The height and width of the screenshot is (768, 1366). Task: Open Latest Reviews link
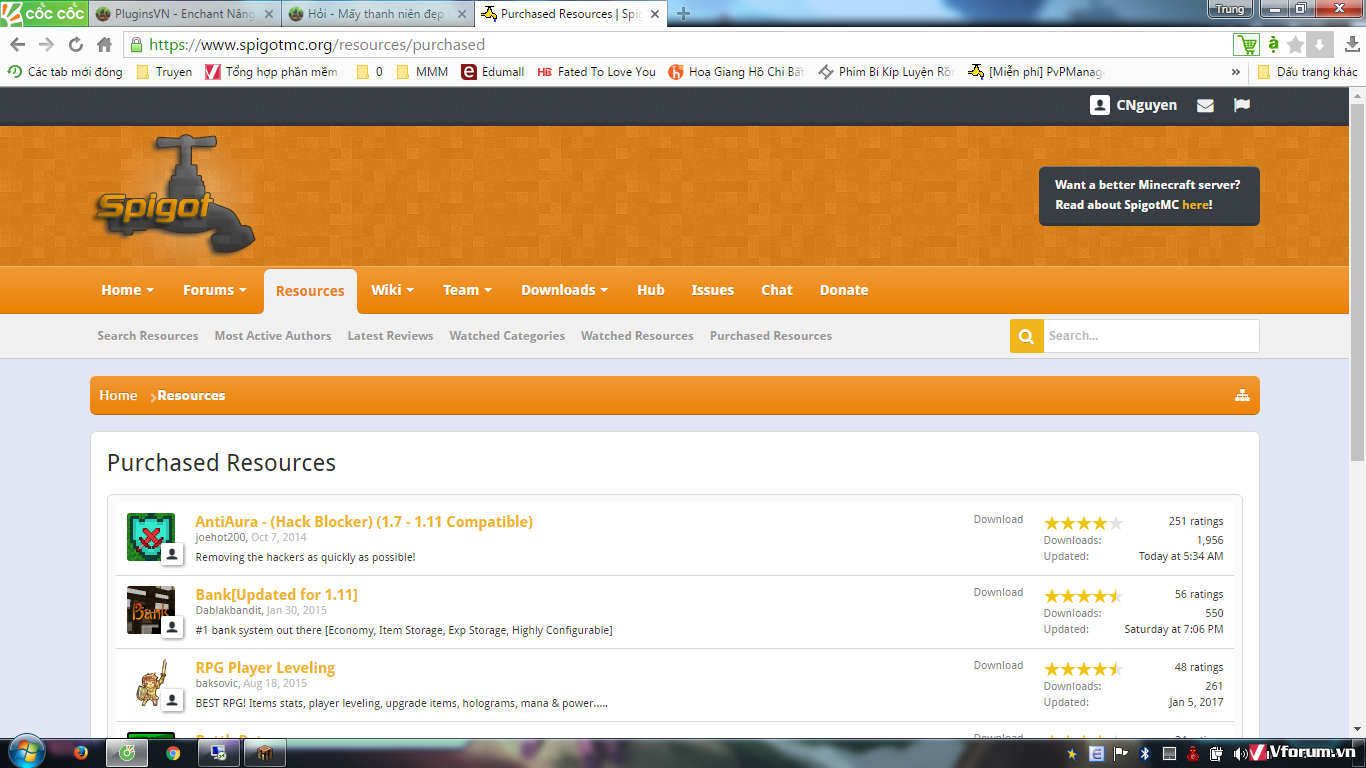pyautogui.click(x=390, y=336)
